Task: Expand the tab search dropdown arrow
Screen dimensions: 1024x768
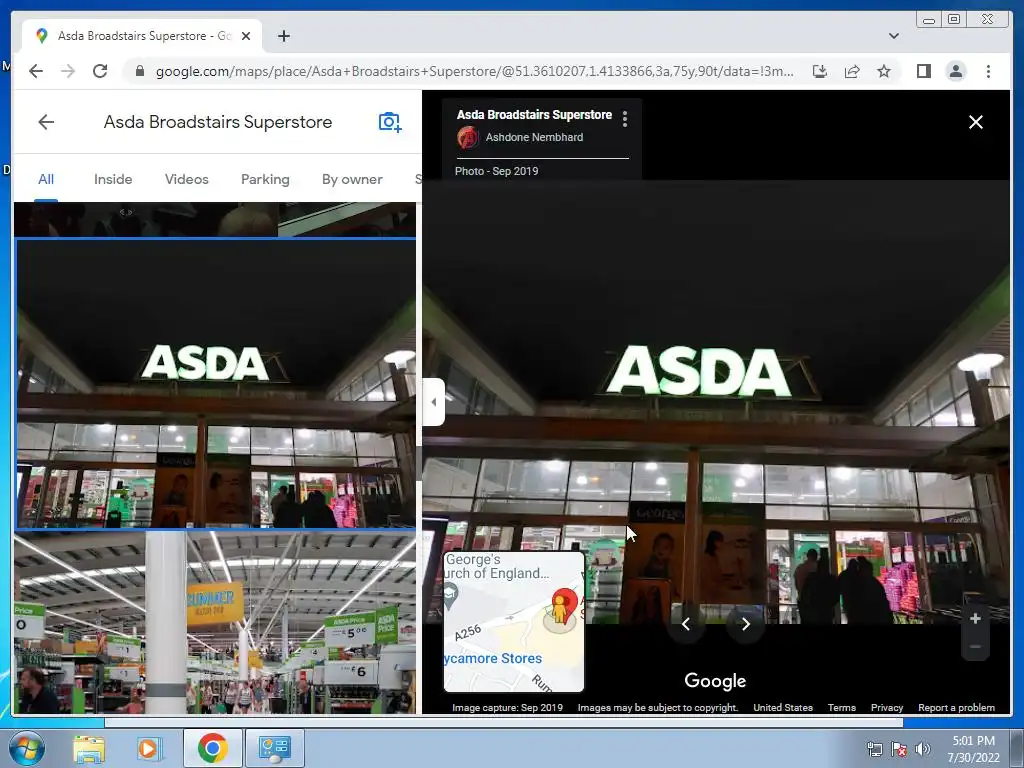Action: 893,36
